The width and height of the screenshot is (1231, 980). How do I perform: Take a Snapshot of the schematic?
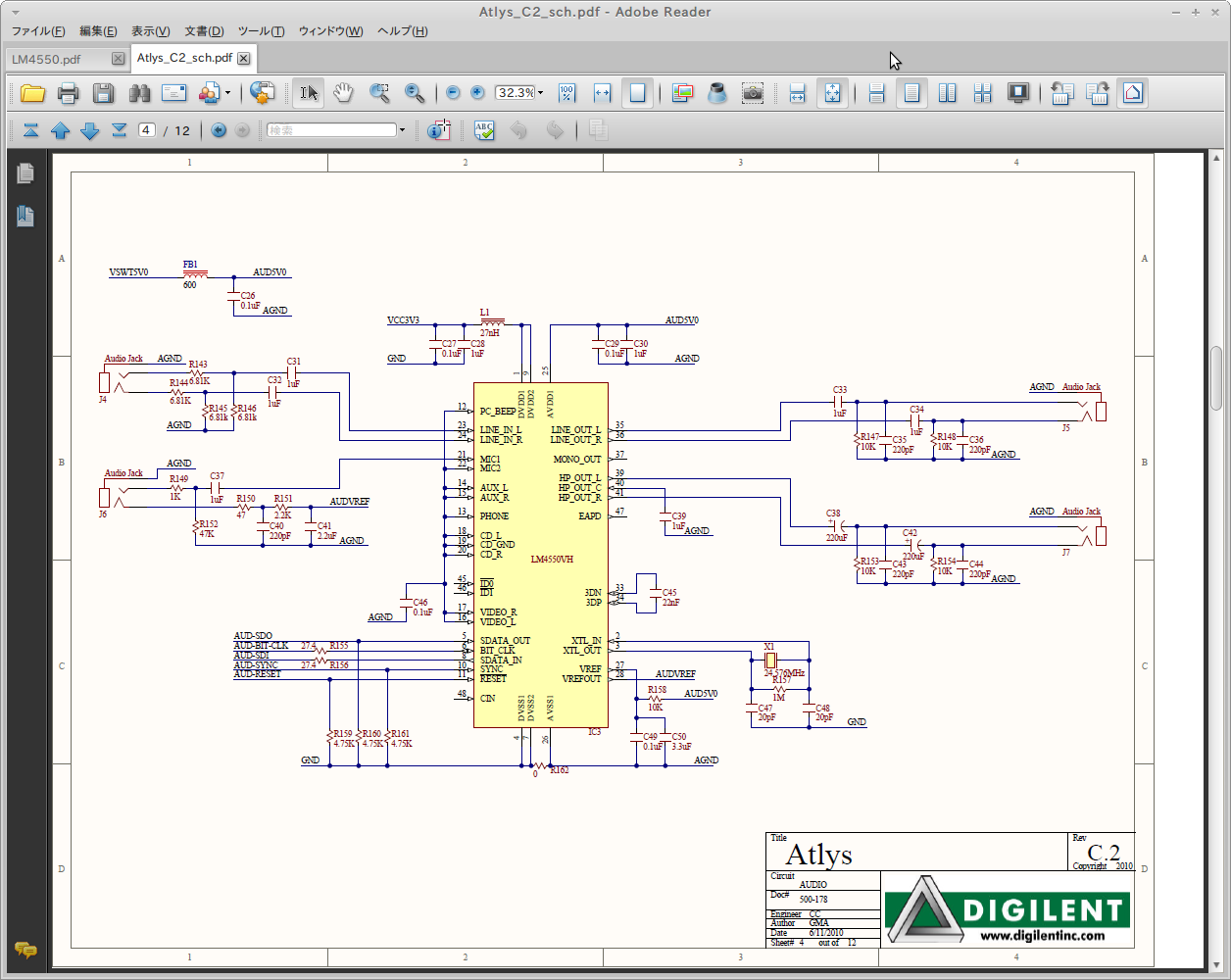(x=753, y=93)
